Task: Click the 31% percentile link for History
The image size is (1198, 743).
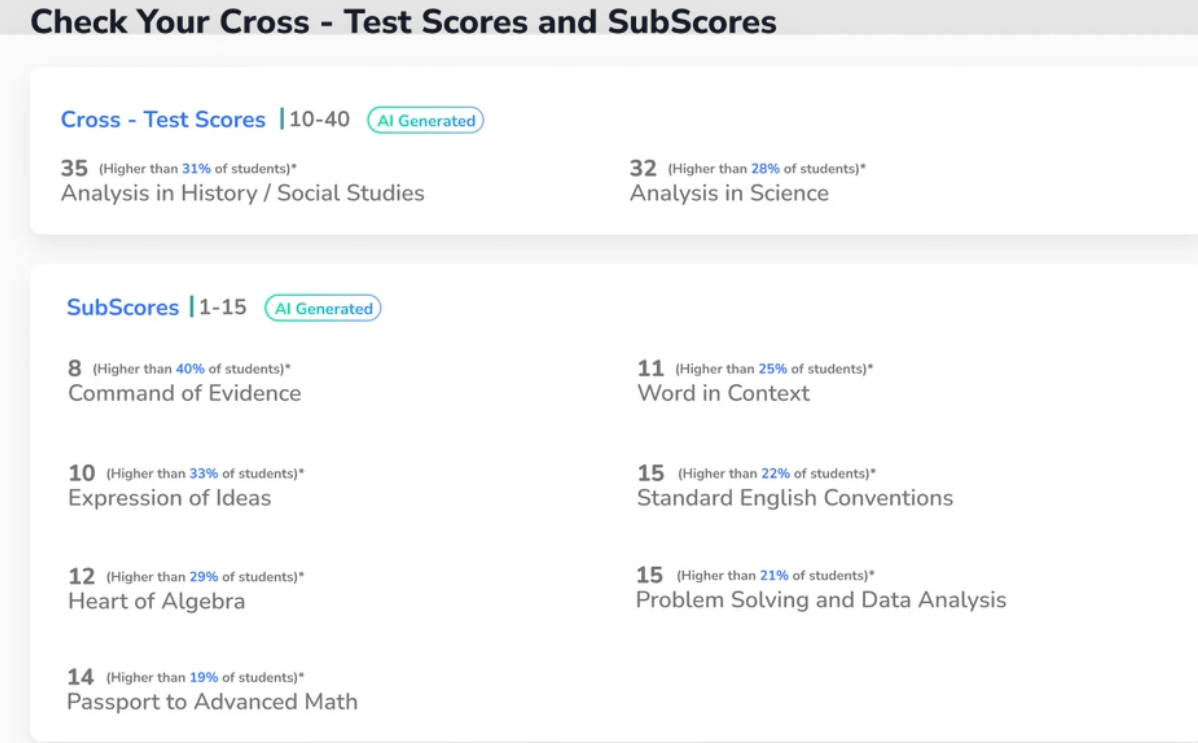Action: tap(196, 169)
